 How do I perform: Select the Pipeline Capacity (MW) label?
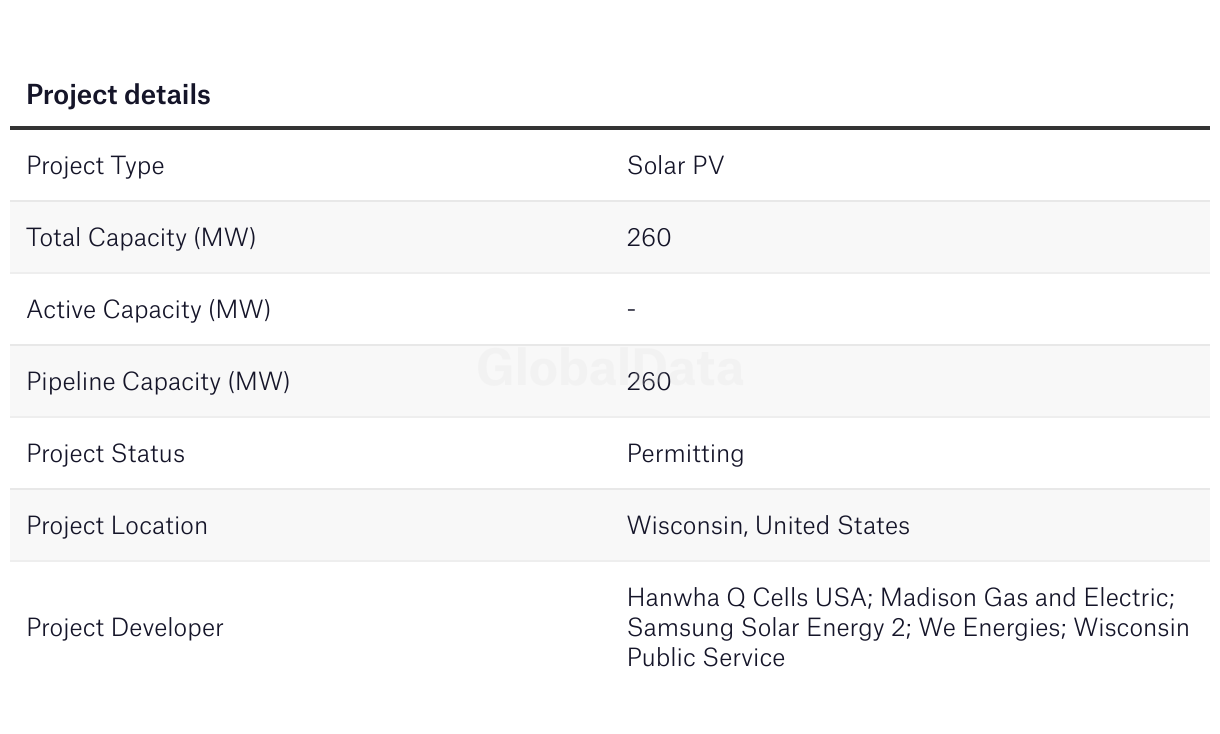point(158,382)
